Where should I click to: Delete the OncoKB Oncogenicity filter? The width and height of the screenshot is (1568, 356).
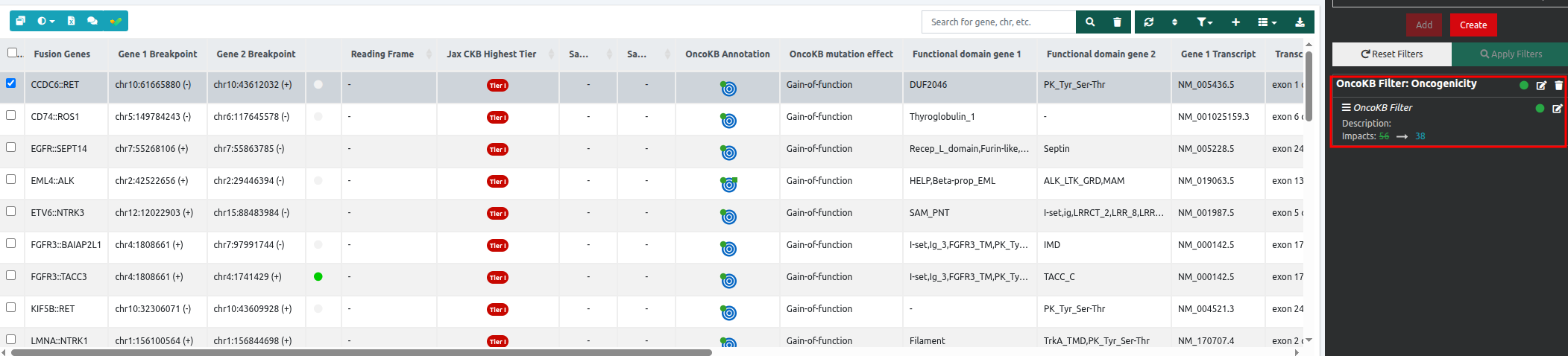(1558, 85)
